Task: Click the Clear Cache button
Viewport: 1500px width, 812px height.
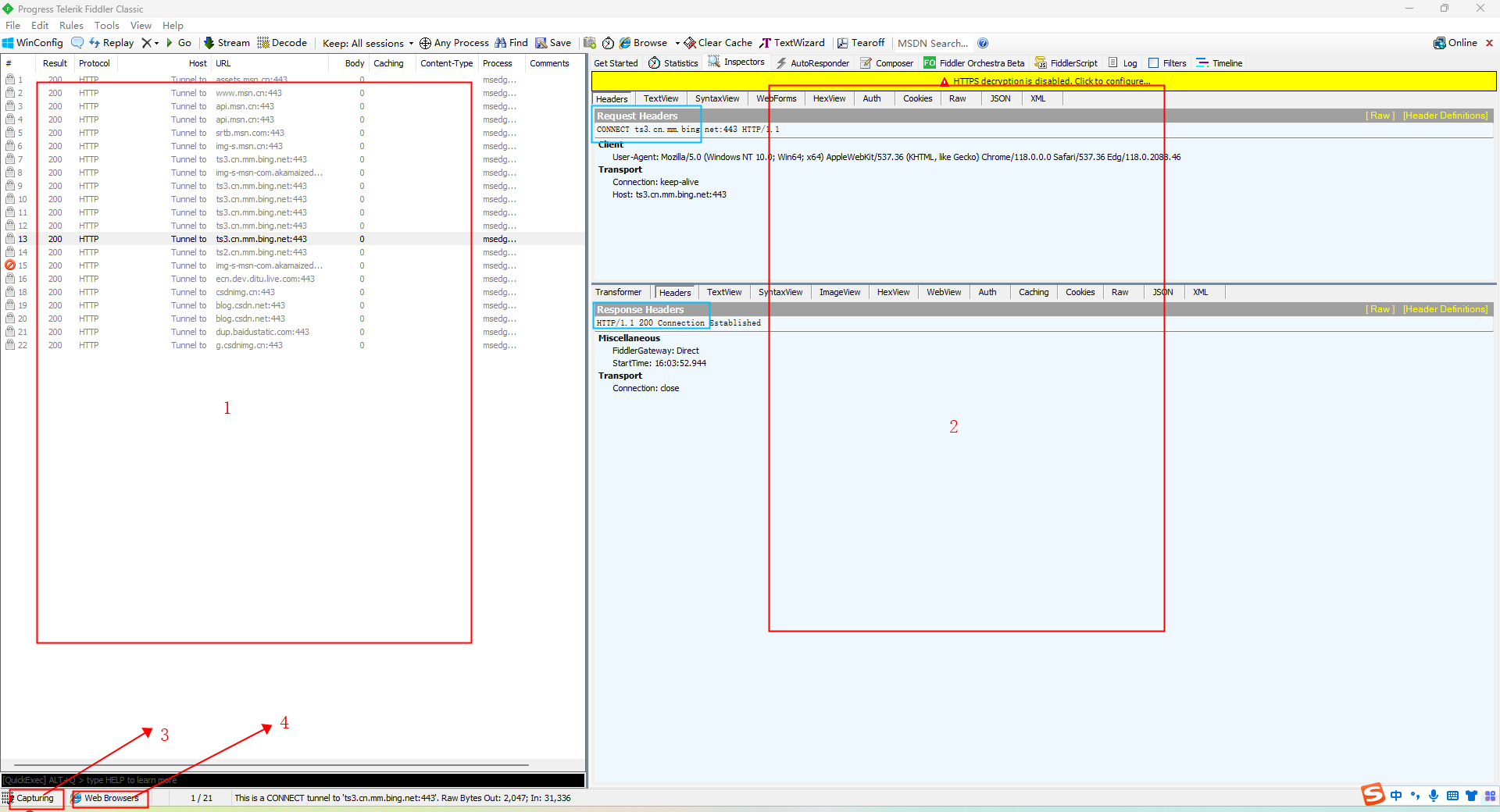Action: coord(718,43)
